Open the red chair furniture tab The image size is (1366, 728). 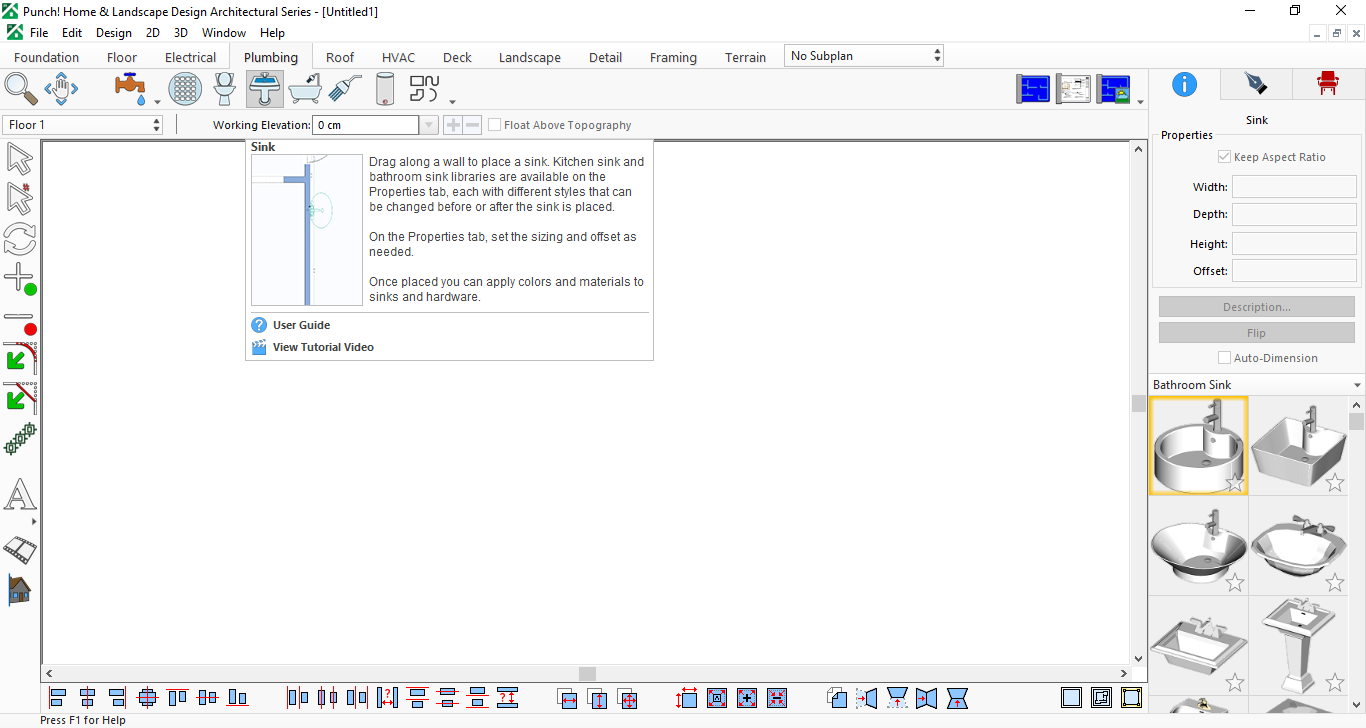1328,84
